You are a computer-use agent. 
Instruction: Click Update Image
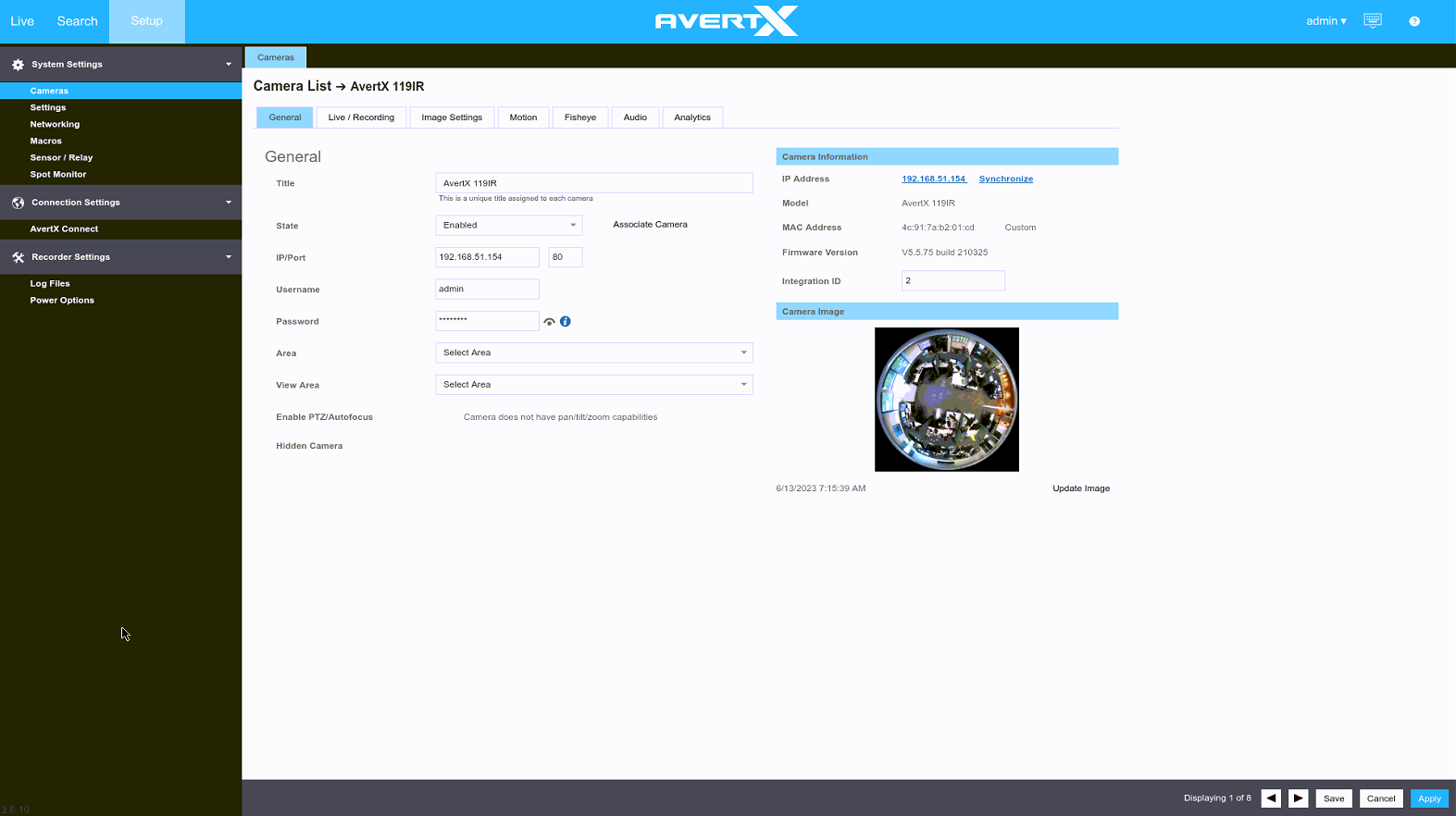tap(1081, 488)
